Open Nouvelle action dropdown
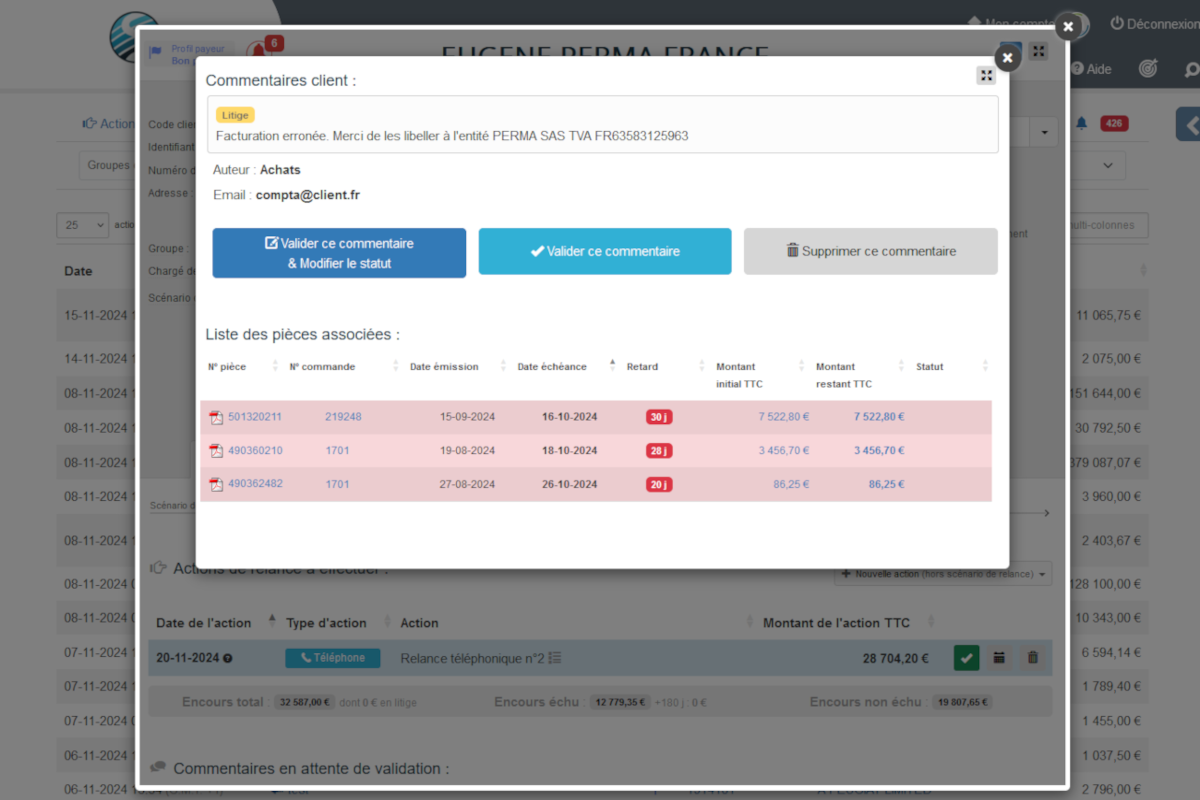 [x=946, y=574]
